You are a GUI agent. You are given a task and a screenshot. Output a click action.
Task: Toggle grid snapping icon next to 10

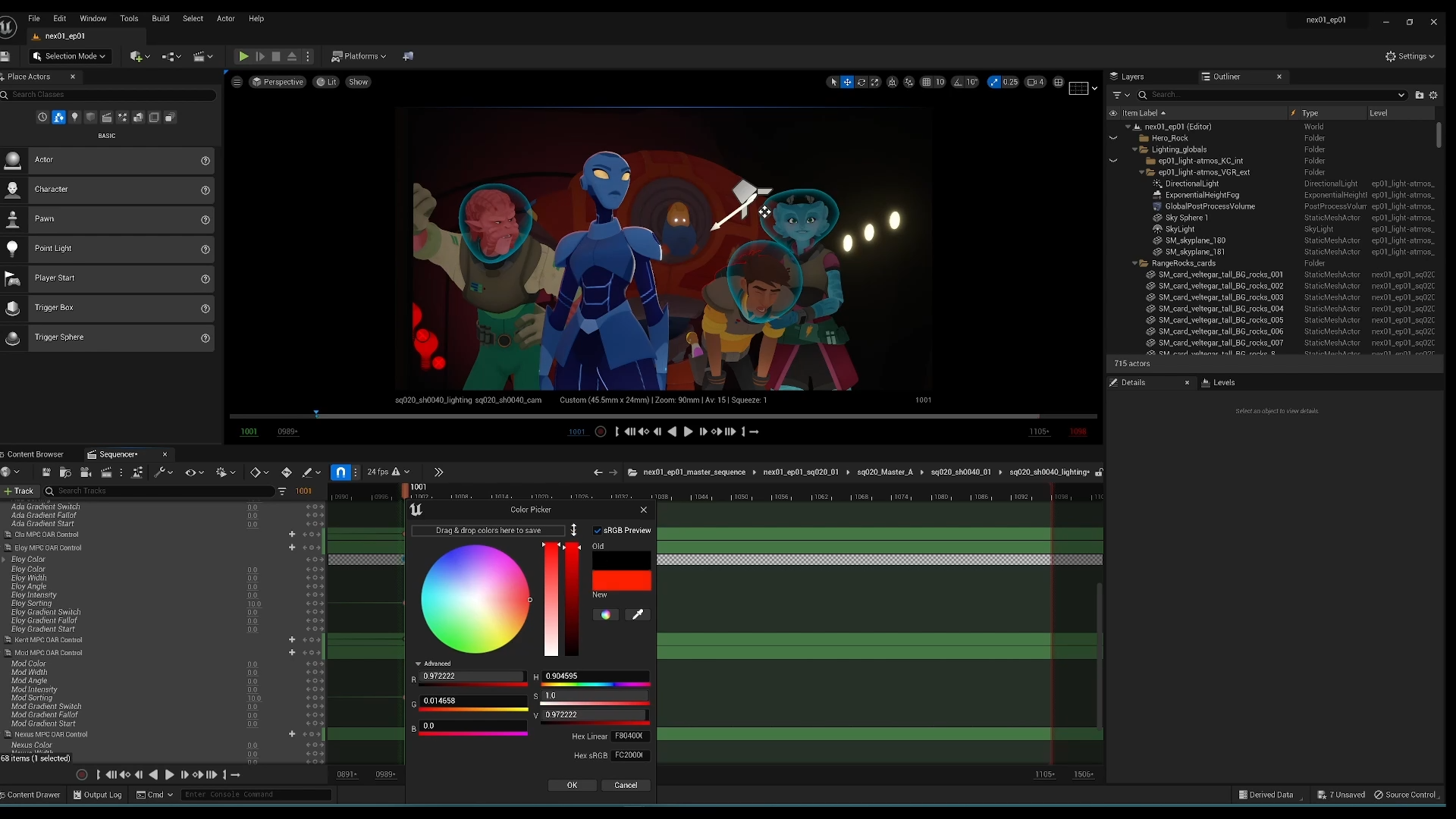tap(926, 82)
